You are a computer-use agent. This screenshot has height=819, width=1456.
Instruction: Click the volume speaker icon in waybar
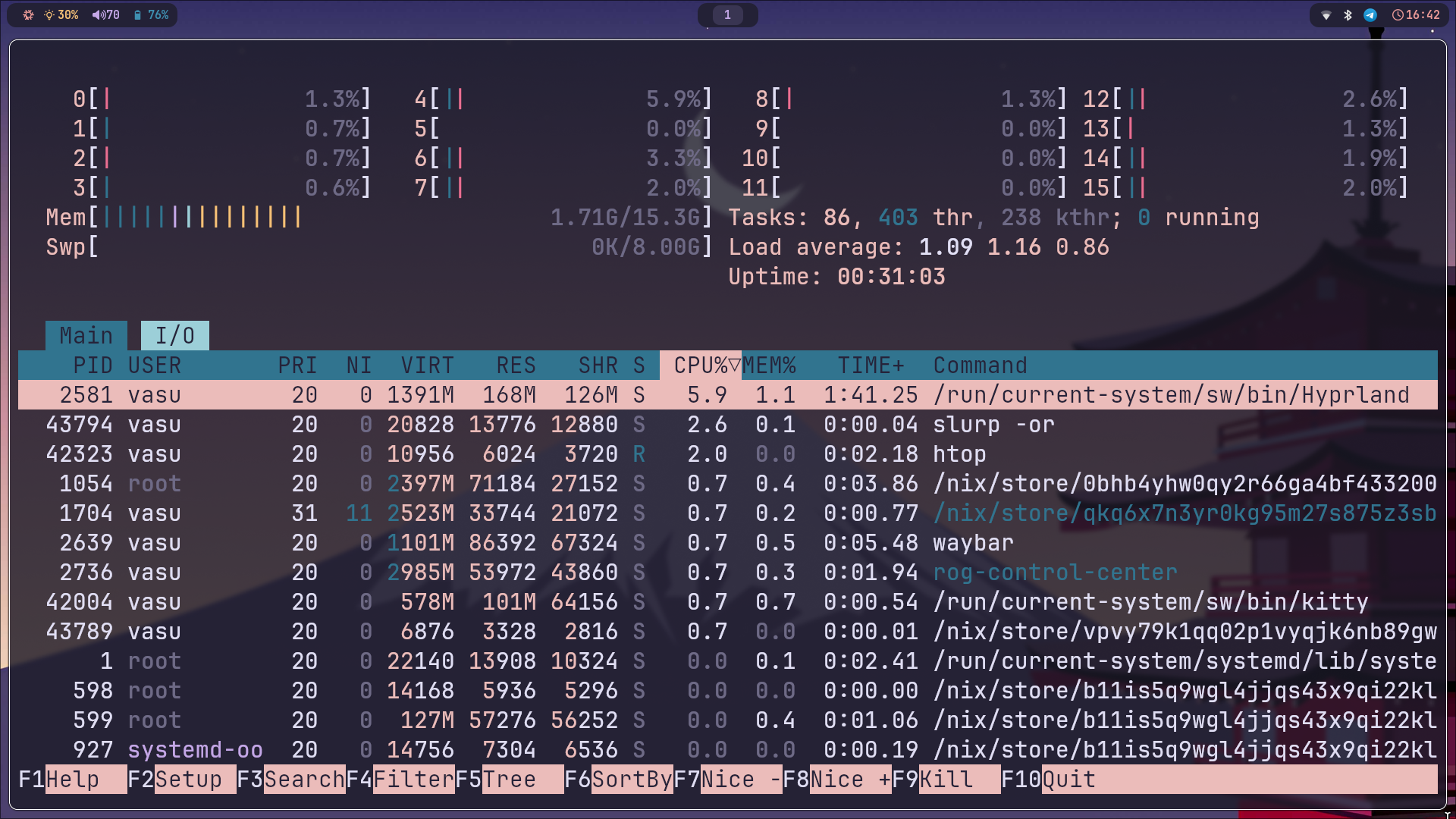tap(99, 15)
